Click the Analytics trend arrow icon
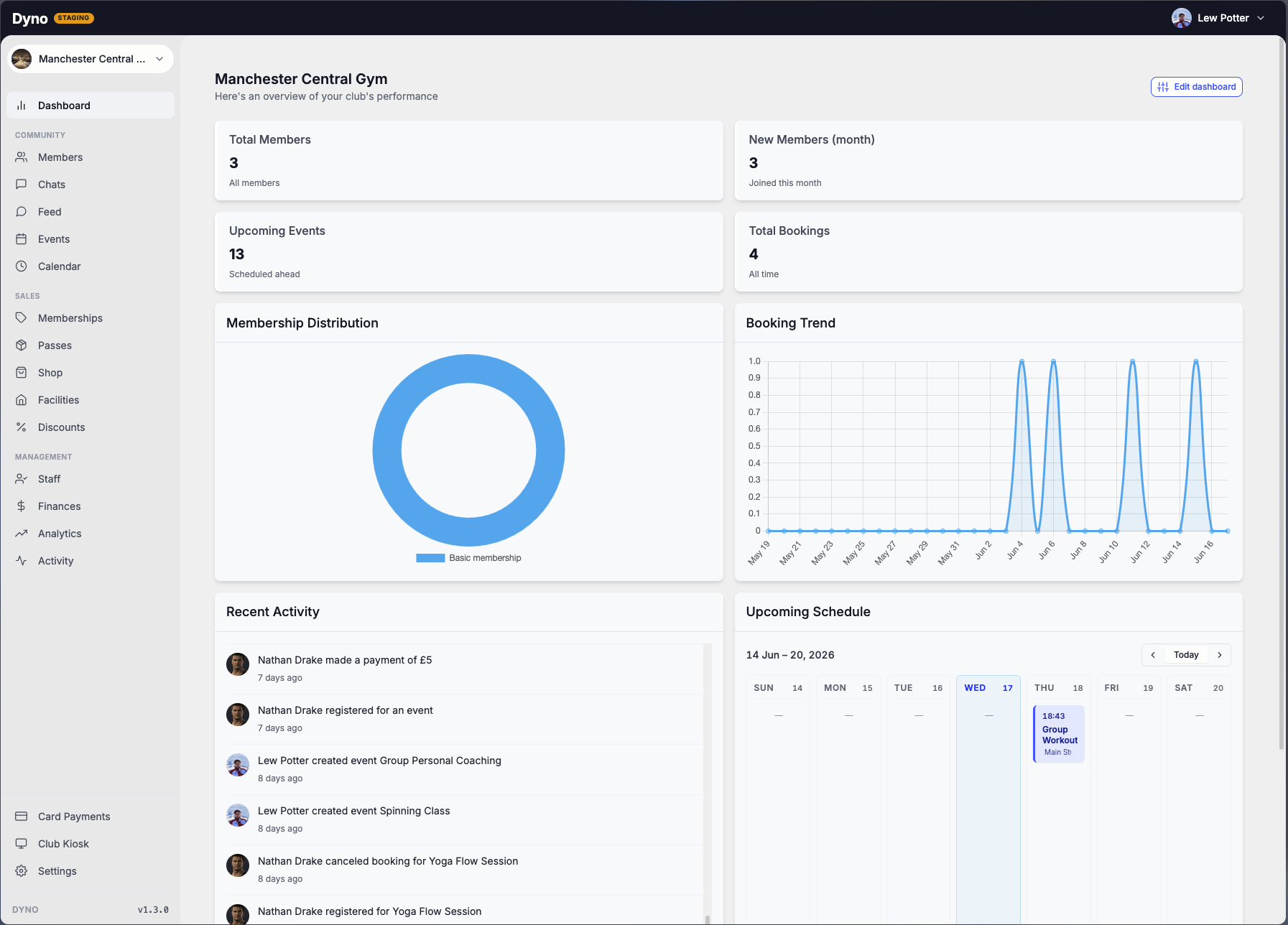Viewport: 1288px width, 925px height. (22, 534)
